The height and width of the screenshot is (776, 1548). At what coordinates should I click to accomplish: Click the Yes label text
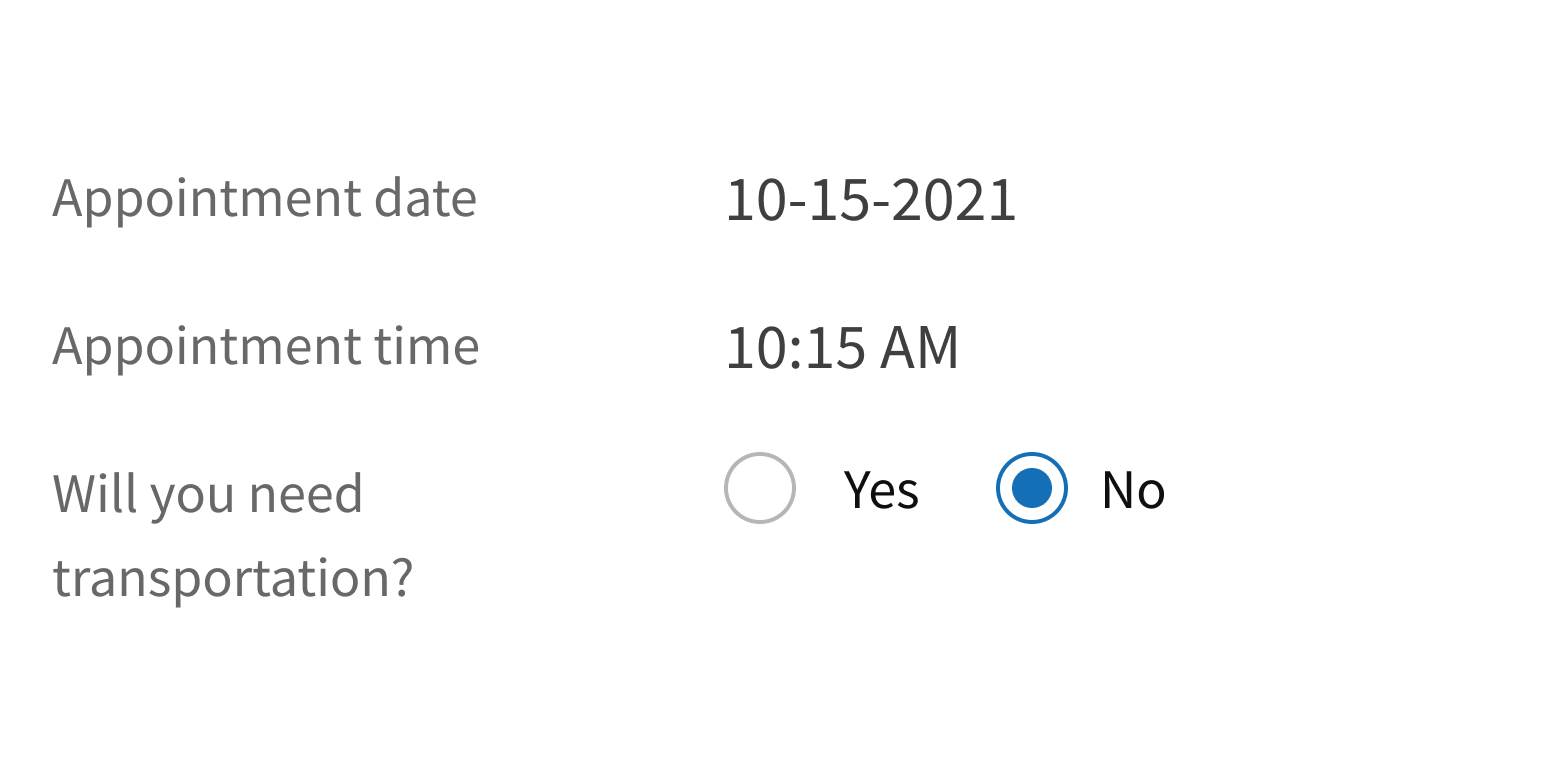(x=882, y=489)
